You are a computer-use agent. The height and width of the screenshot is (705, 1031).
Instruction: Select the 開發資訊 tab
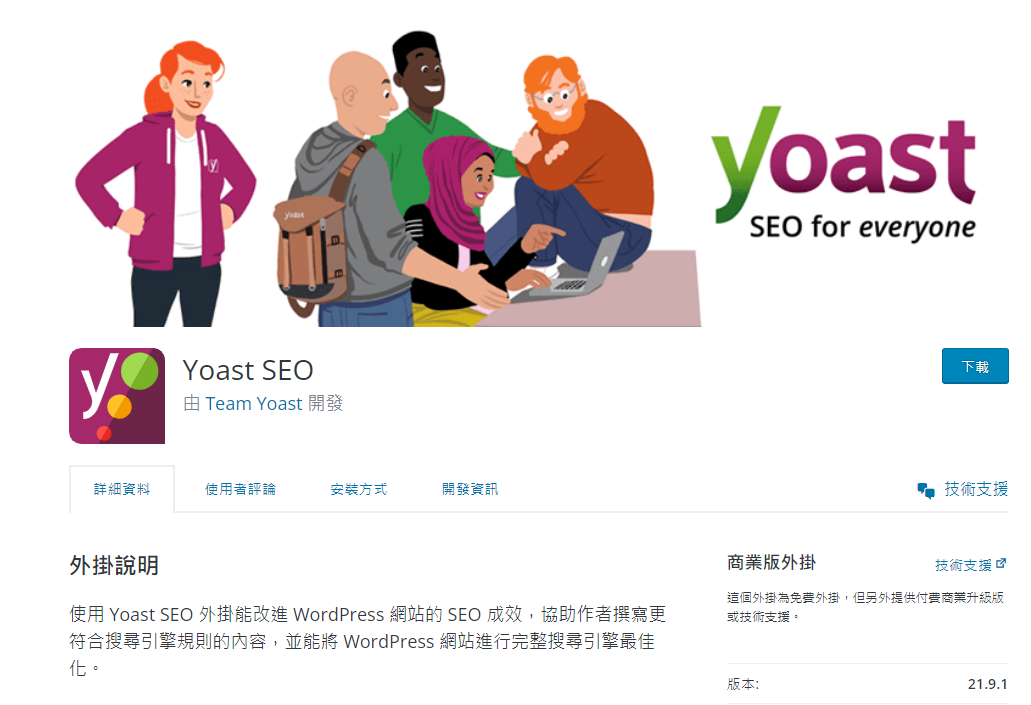(x=469, y=489)
